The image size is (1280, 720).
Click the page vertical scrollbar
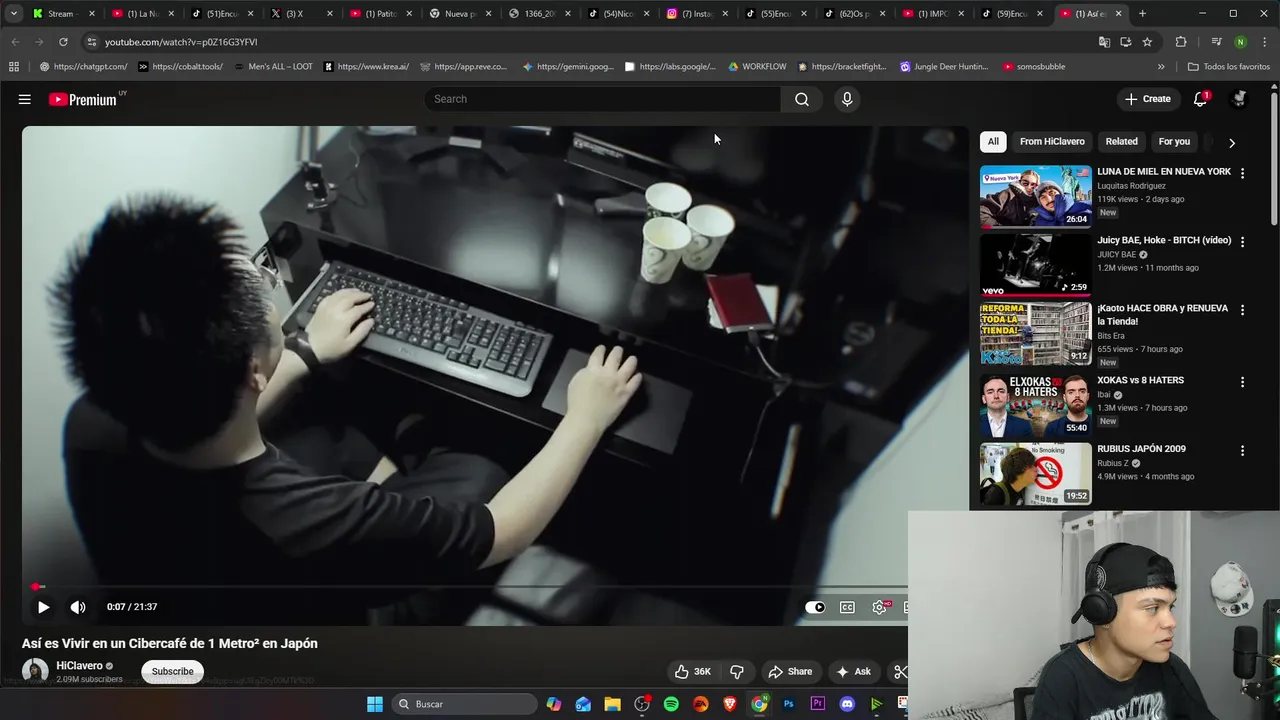(x=1274, y=160)
